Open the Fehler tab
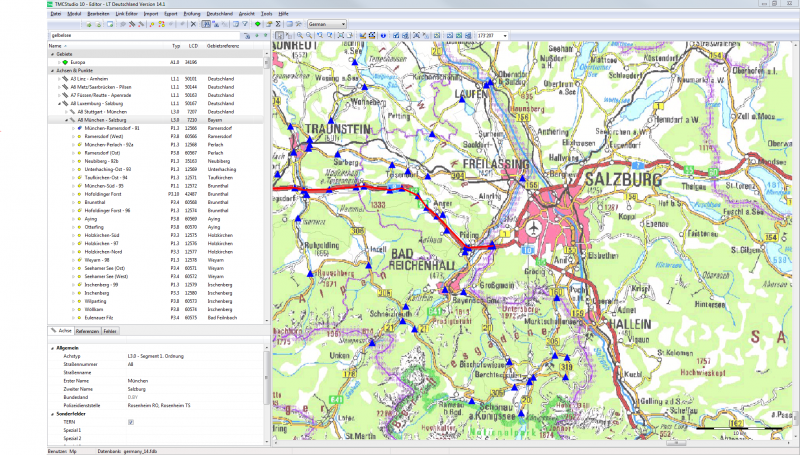The height and width of the screenshot is (455, 800). (110, 330)
